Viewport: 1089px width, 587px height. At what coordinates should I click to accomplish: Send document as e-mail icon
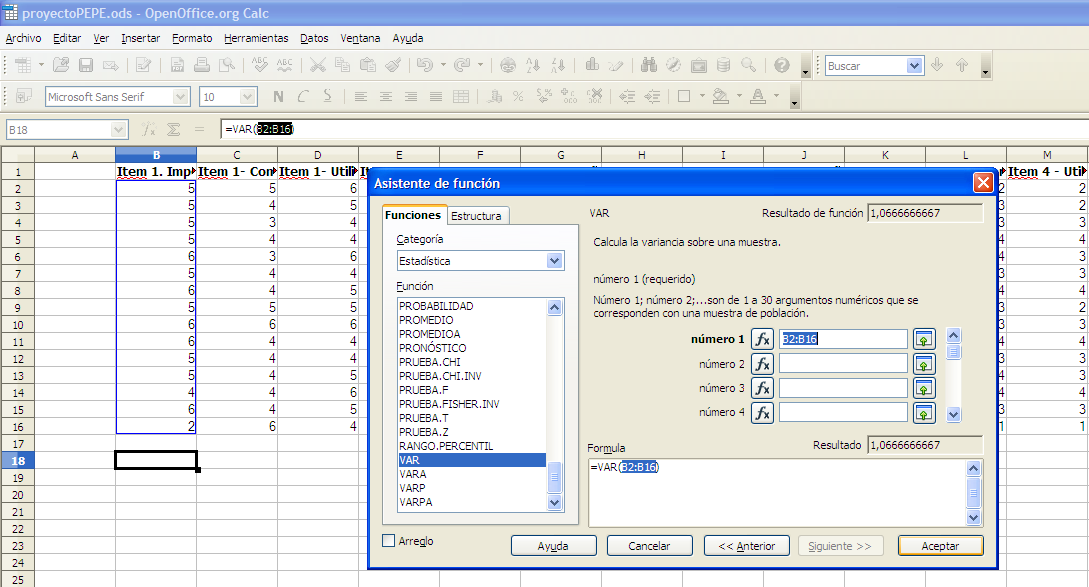(110, 65)
